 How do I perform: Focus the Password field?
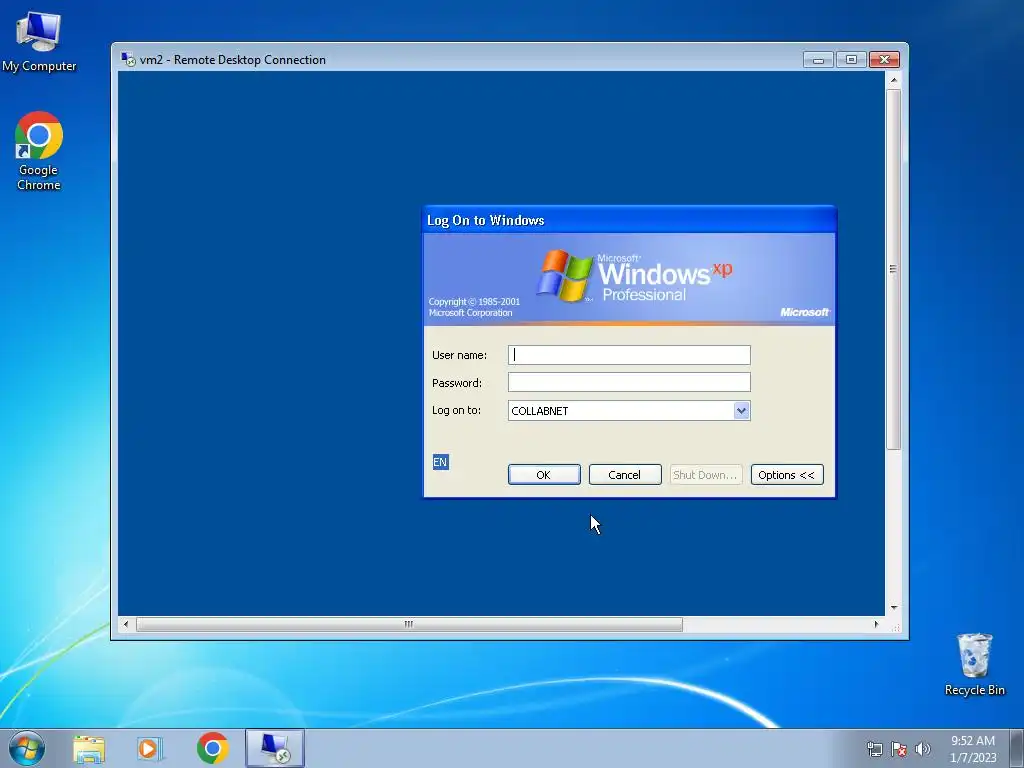(x=629, y=382)
